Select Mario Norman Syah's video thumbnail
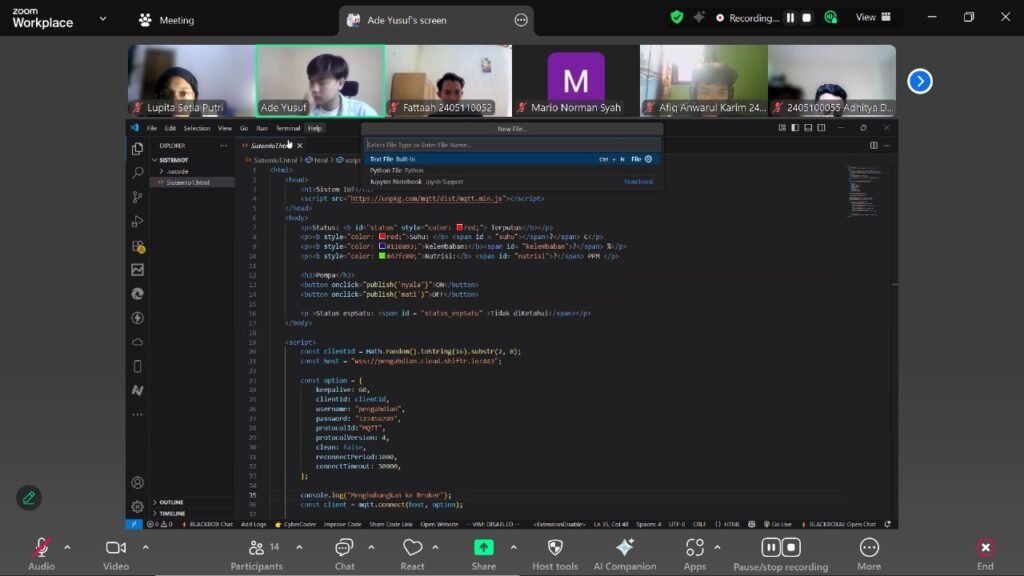Screen dimensions: 1024x576 576,81
